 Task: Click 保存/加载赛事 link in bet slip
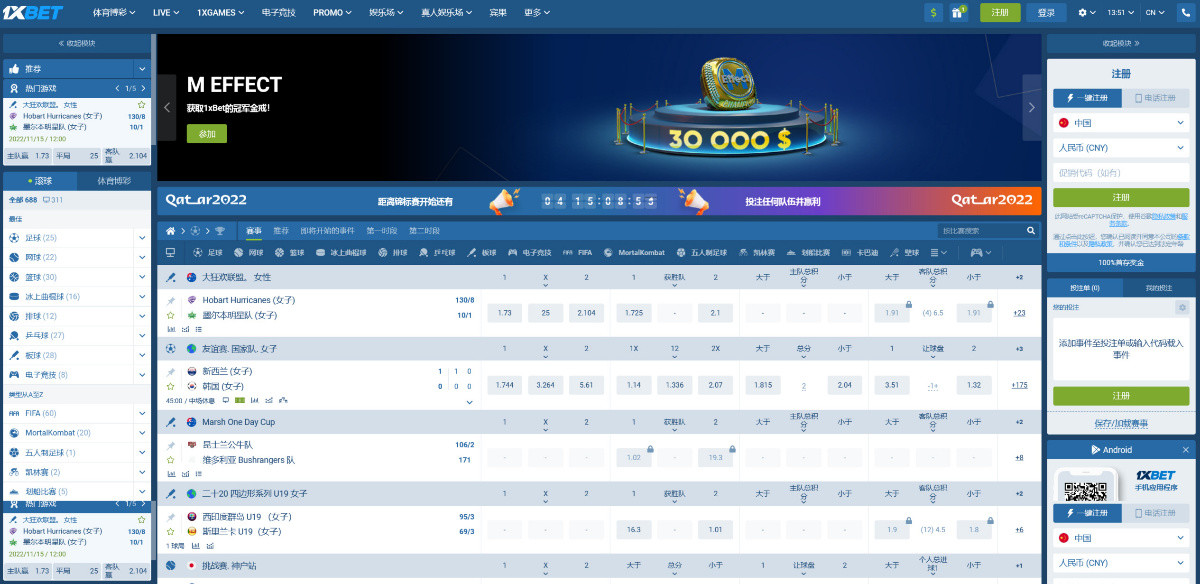click(1121, 424)
